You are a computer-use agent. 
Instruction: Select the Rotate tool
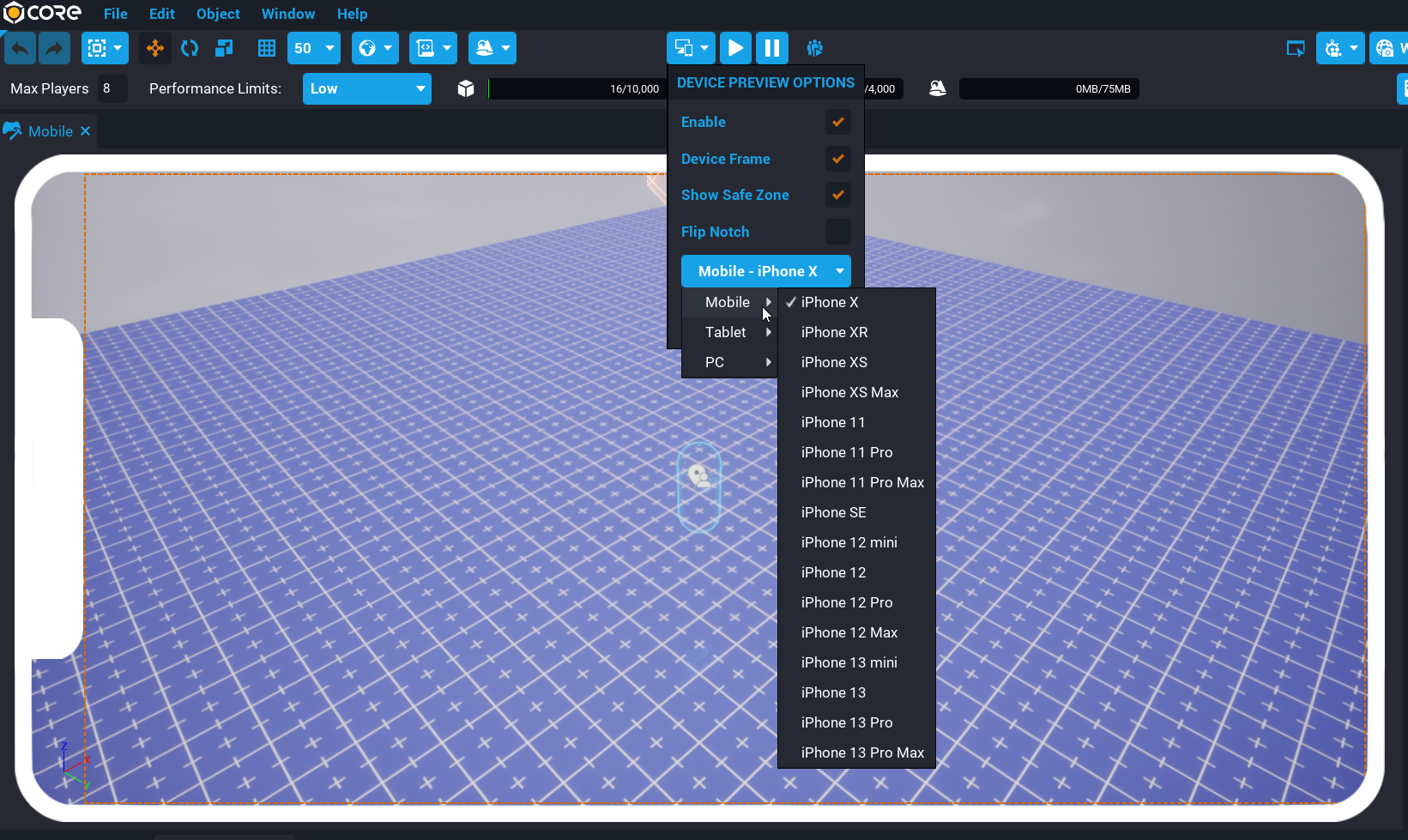190,48
